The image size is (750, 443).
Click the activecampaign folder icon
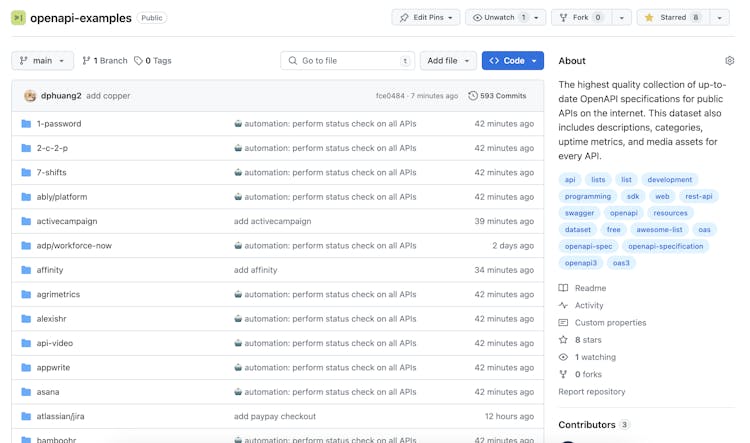26,222
